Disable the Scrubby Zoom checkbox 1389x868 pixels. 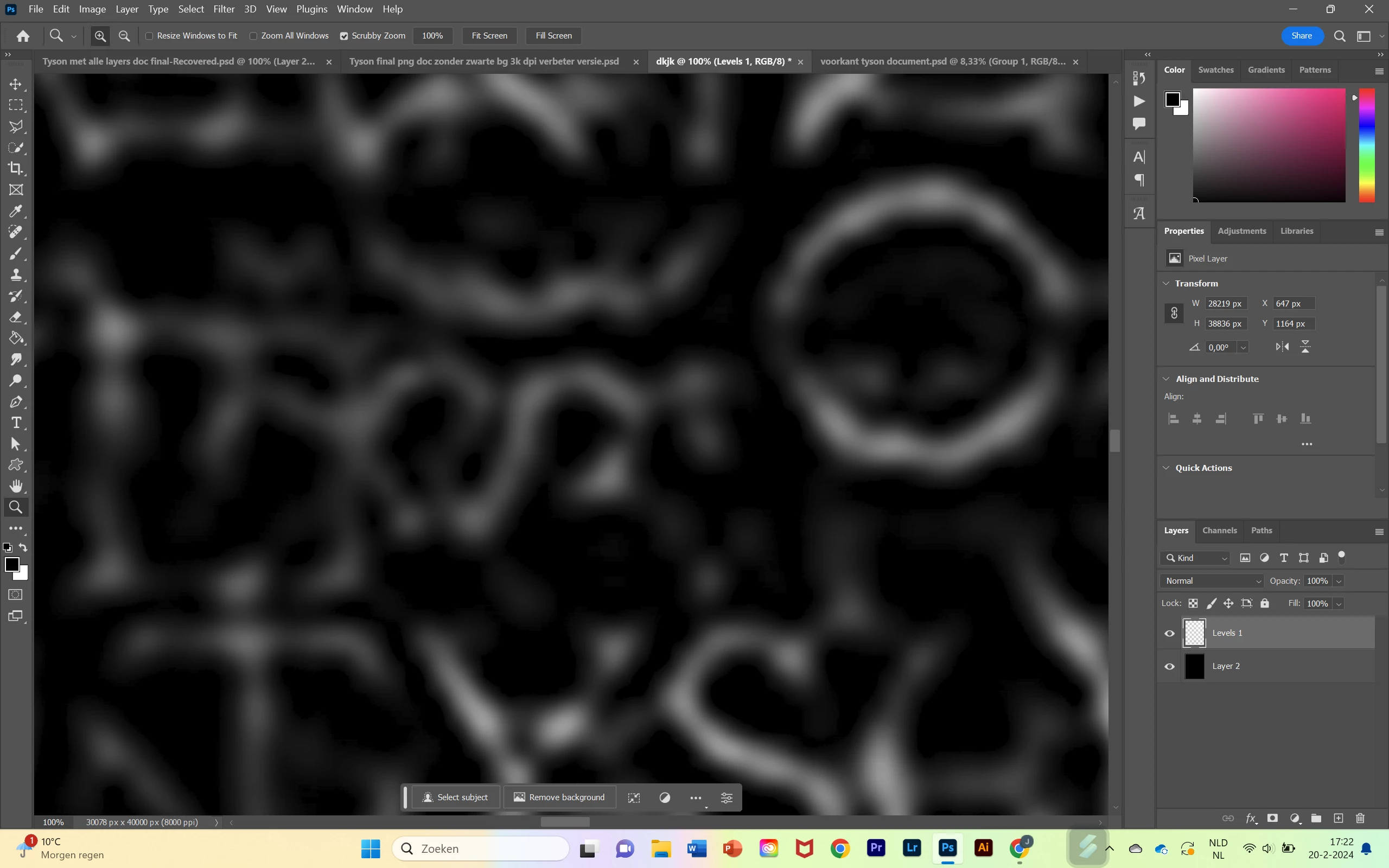point(344,36)
